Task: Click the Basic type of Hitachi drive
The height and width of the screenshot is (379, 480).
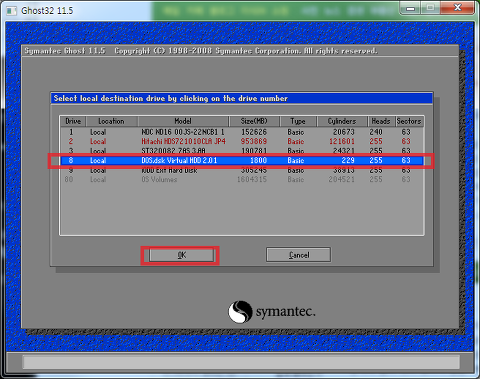Action: [x=296, y=141]
